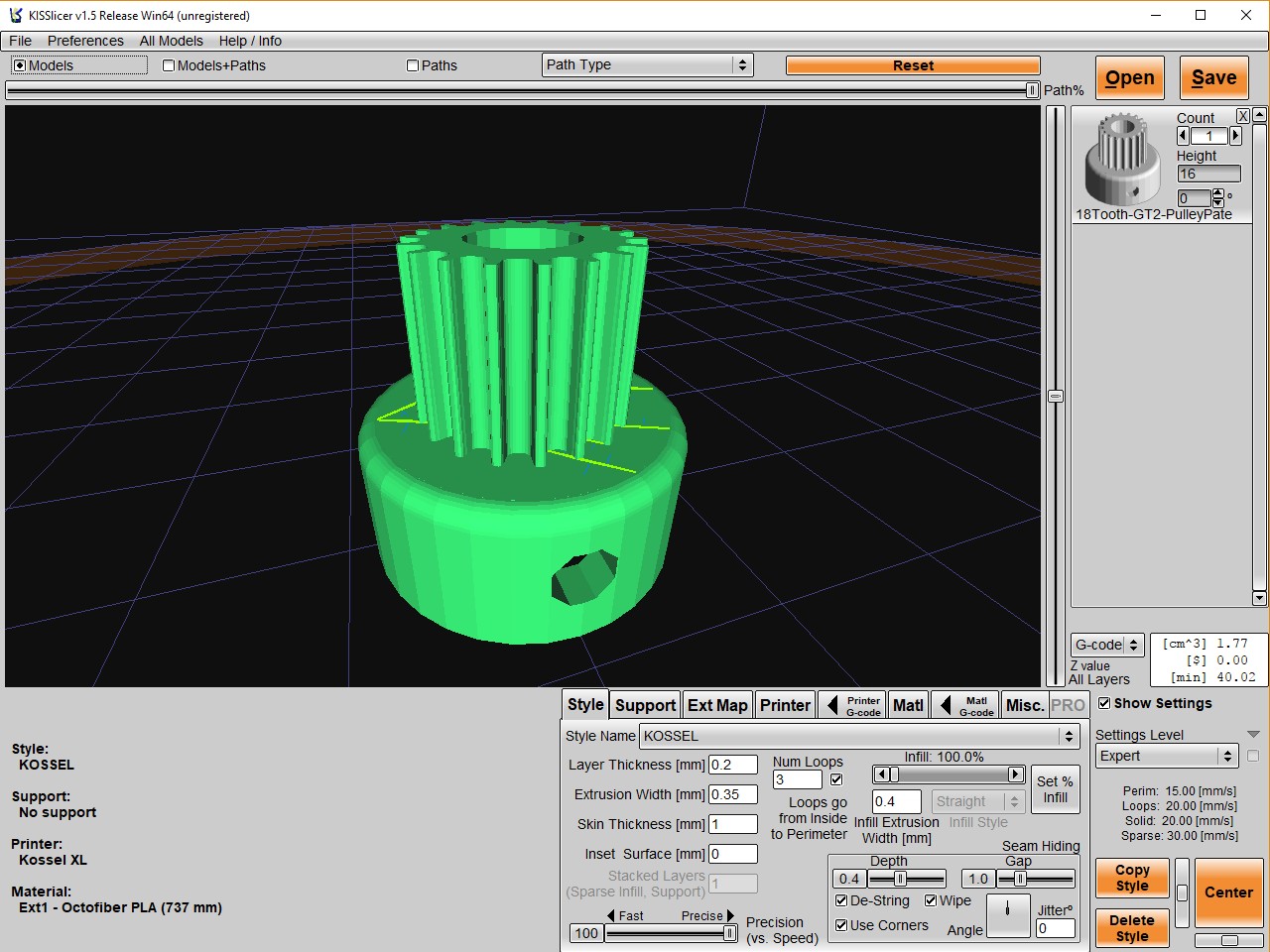Click the seam Angle dial

tap(1008, 914)
